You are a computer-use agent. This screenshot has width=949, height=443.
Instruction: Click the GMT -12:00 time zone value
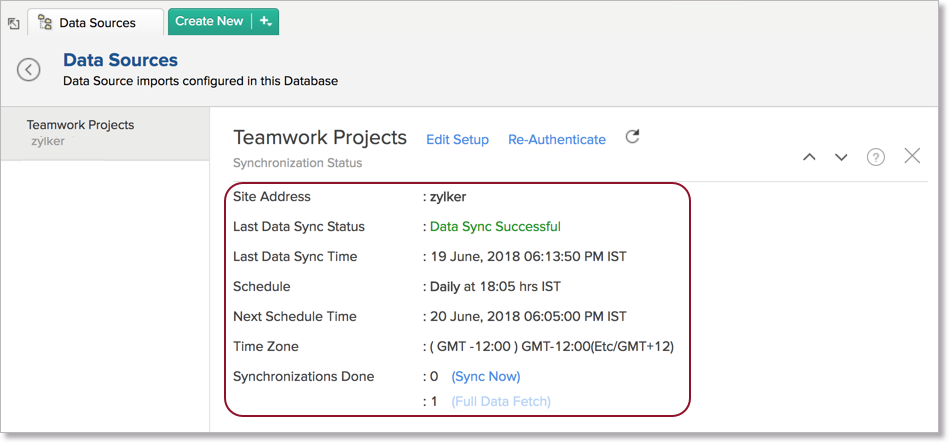click(x=552, y=347)
